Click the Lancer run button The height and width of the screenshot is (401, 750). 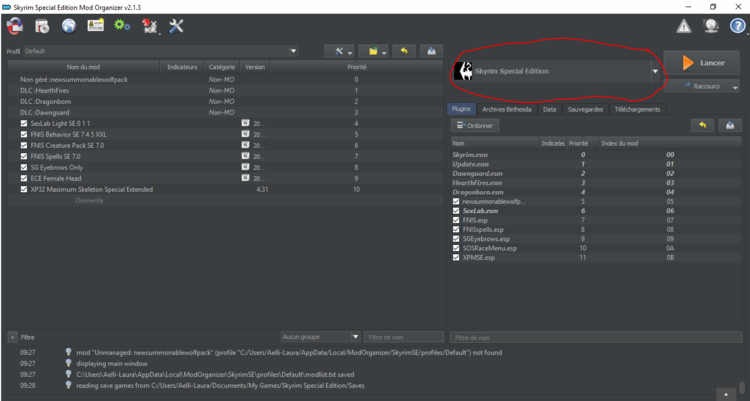click(702, 63)
